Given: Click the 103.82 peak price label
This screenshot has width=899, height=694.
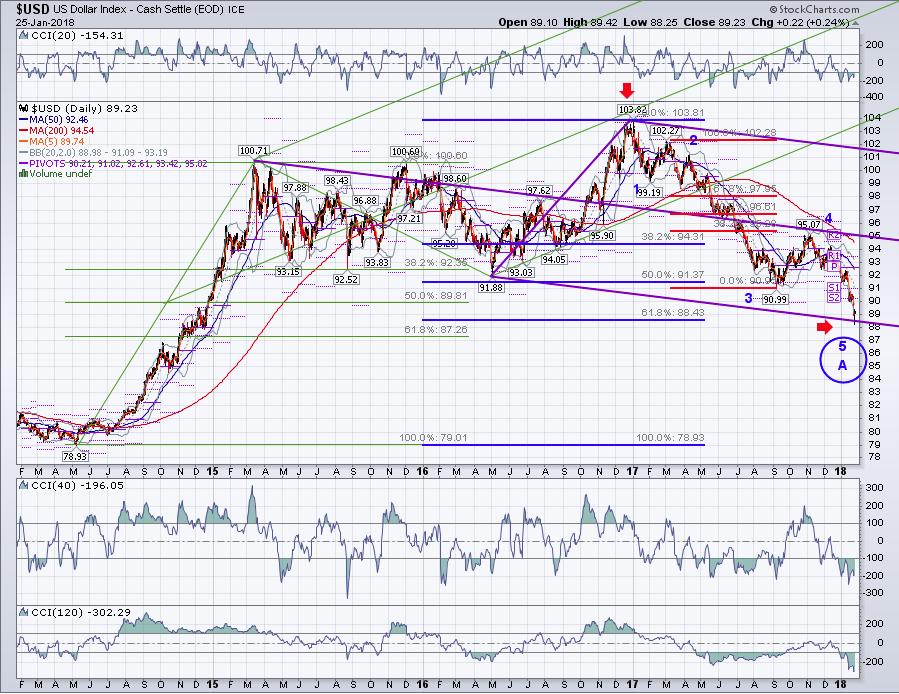Looking at the screenshot, I should tap(632, 110).
